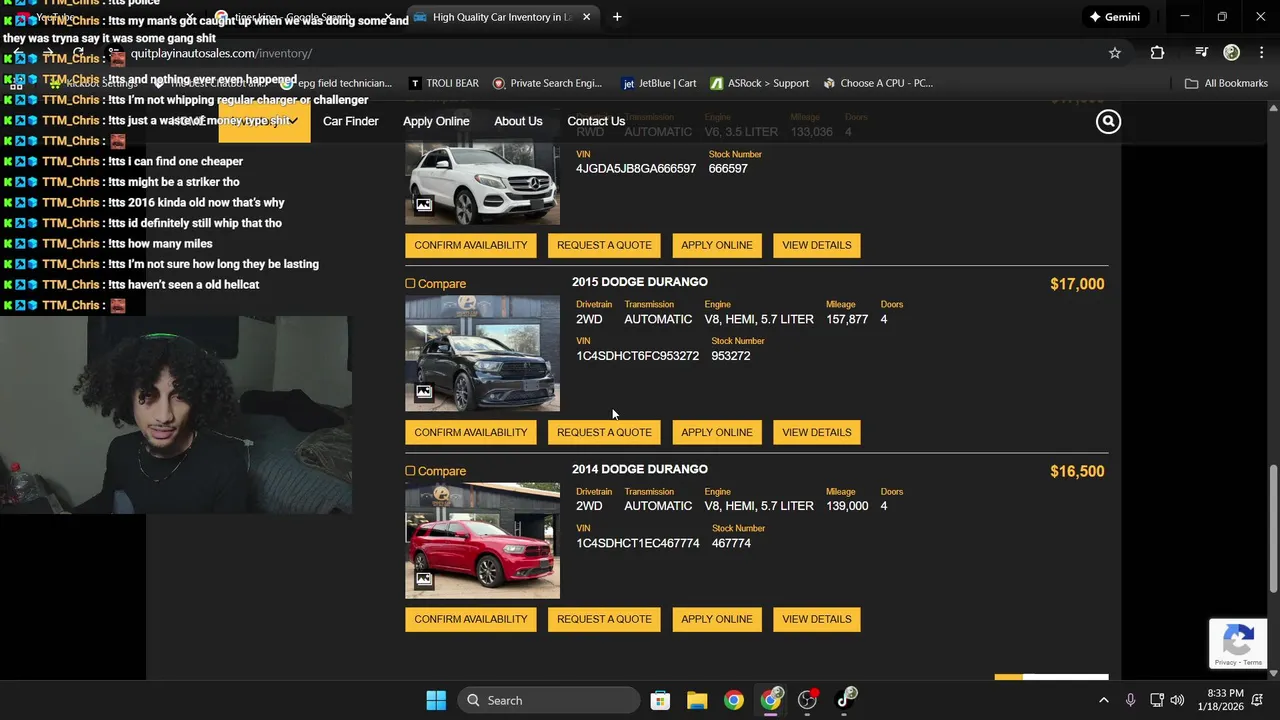1280x720 pixels.
Task: Request a quote for 2014 Dodge Durango
Action: coord(604,619)
